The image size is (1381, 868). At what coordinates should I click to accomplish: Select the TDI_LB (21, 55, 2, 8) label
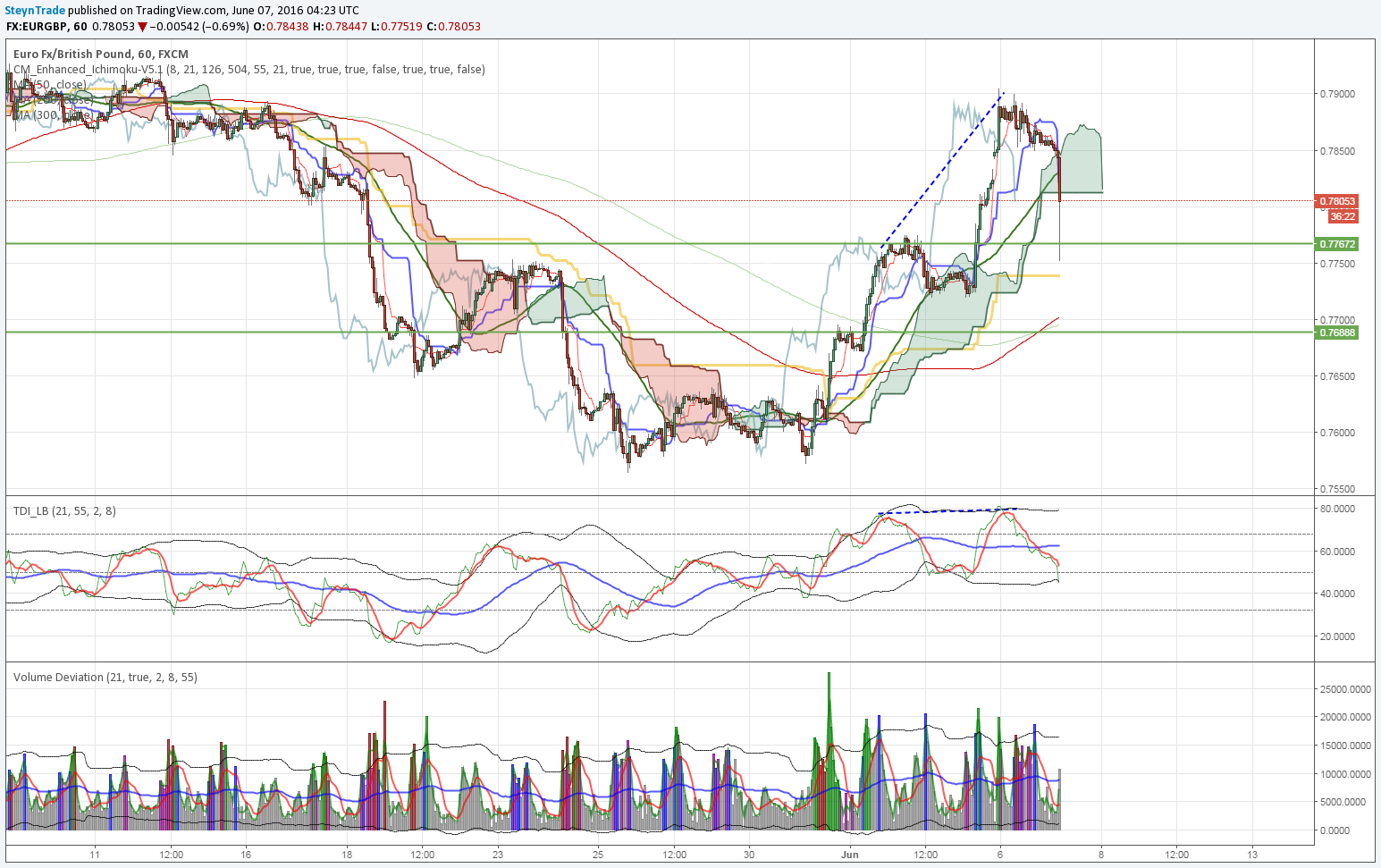[x=64, y=511]
